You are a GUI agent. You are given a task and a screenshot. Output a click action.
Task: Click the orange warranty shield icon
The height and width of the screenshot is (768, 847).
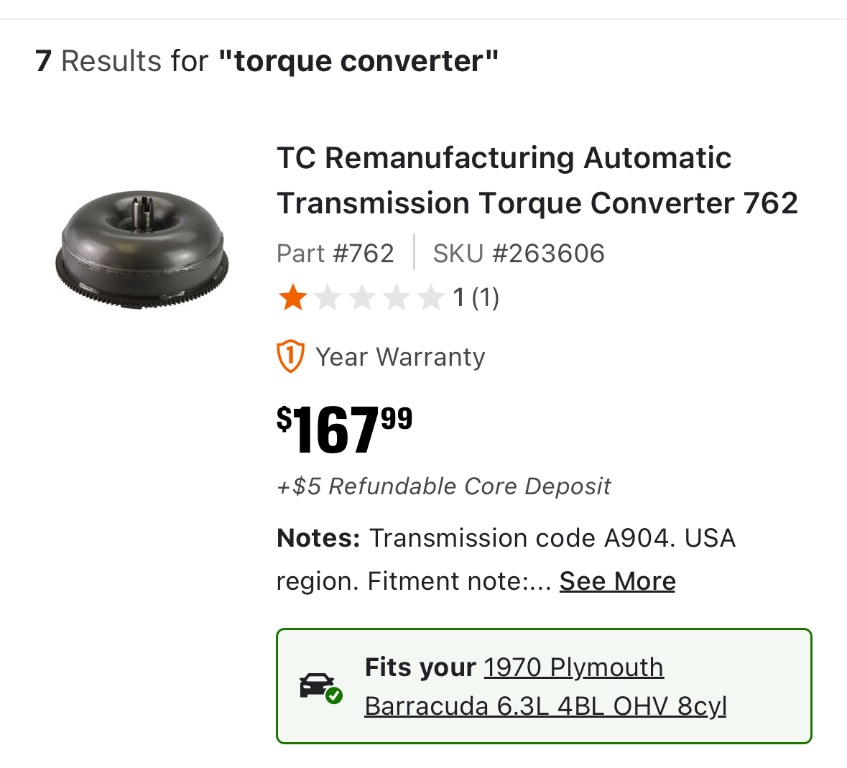(x=290, y=356)
